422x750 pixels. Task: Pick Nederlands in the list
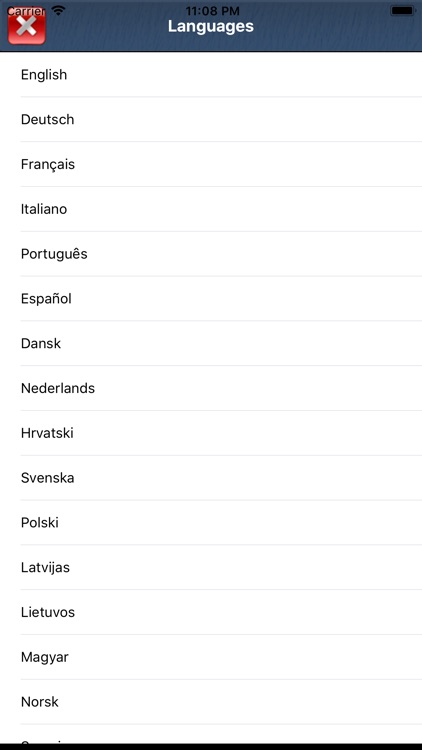(211, 388)
